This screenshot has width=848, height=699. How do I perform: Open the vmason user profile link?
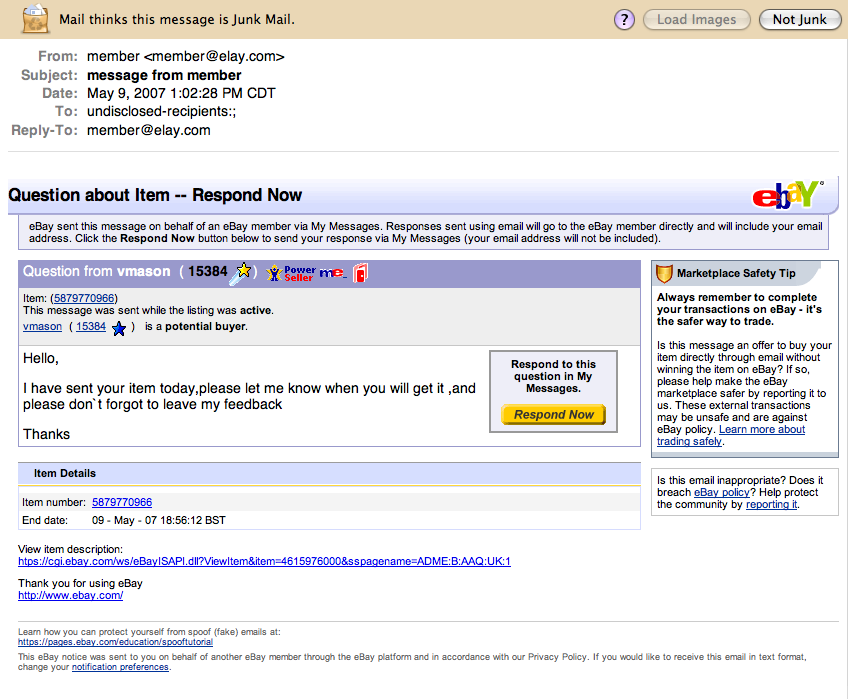(x=42, y=326)
